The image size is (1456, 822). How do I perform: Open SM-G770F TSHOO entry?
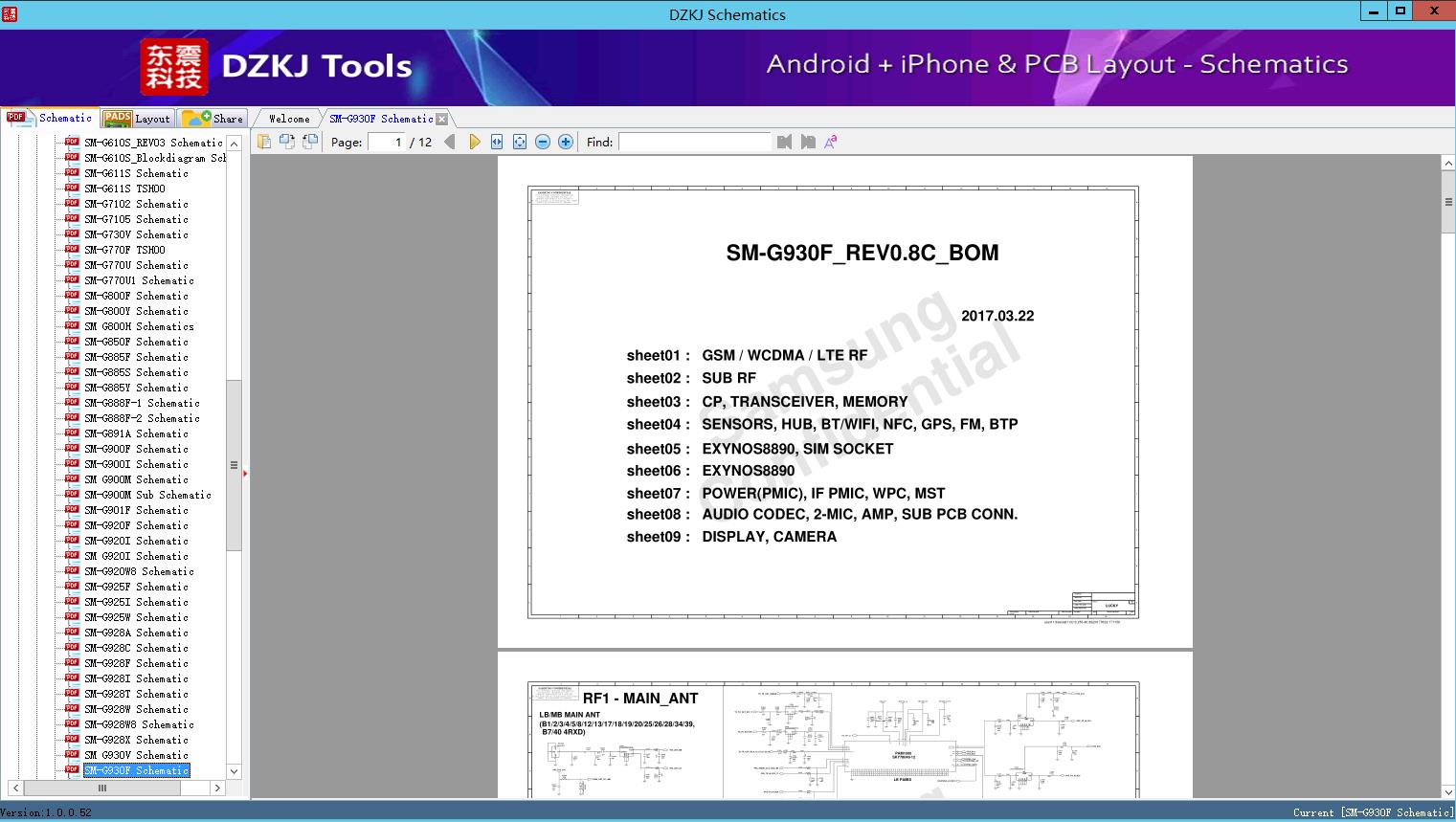124,250
